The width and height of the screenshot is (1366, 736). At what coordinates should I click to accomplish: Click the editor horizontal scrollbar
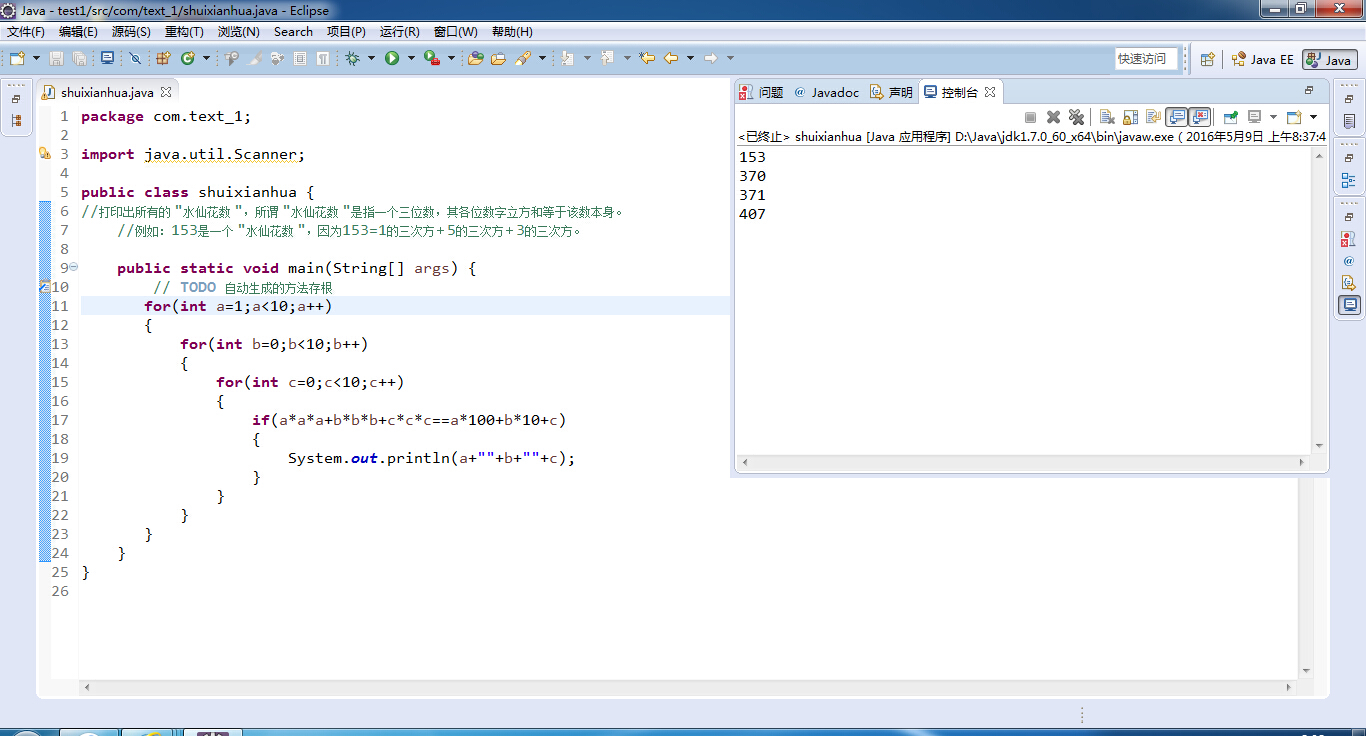coord(690,688)
